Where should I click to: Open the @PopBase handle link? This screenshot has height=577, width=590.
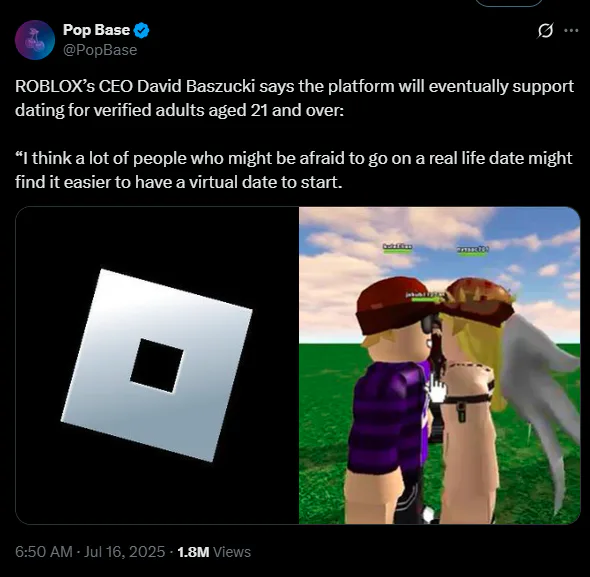(x=100, y=50)
